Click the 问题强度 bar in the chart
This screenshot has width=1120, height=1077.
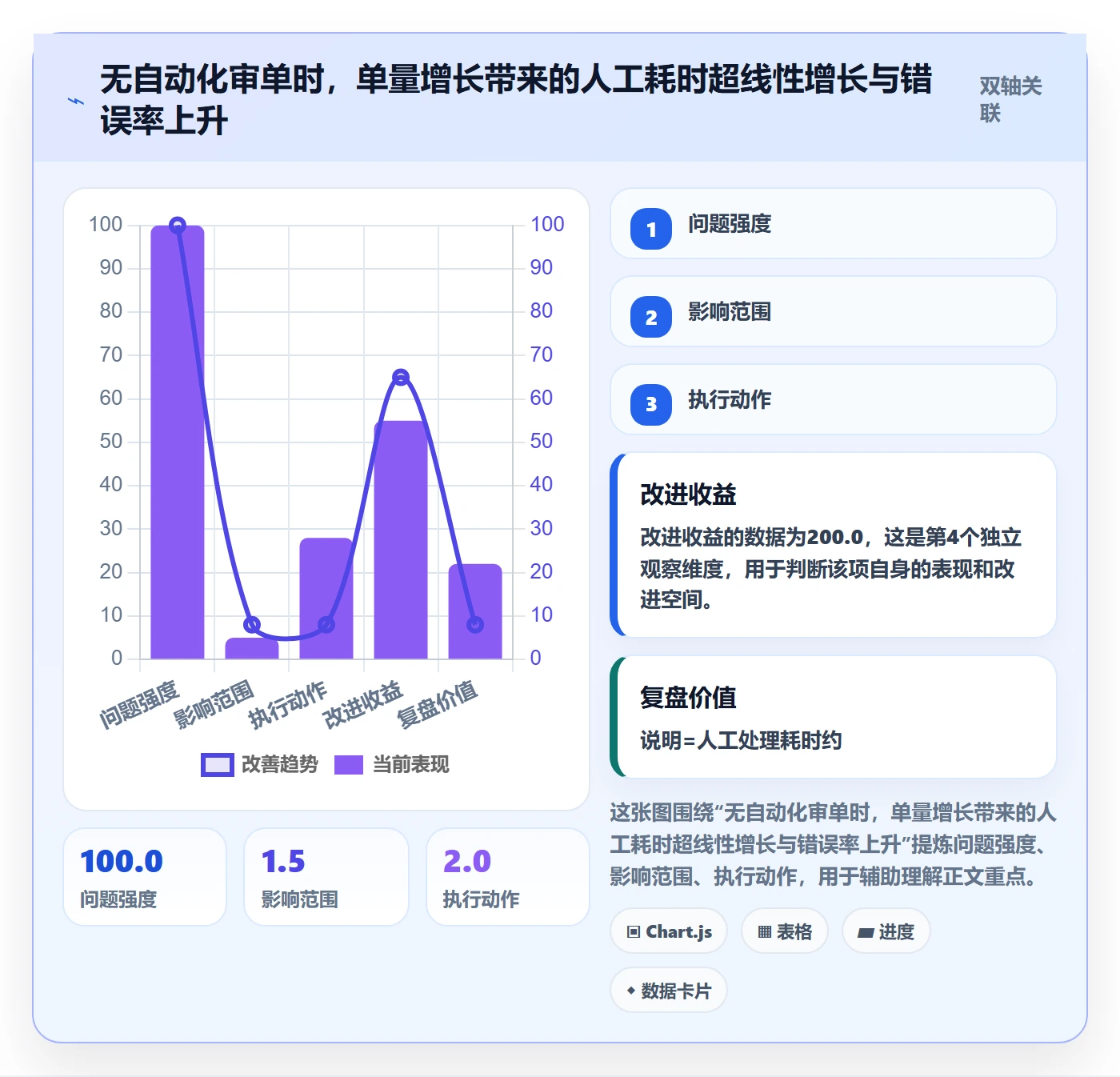(178, 442)
